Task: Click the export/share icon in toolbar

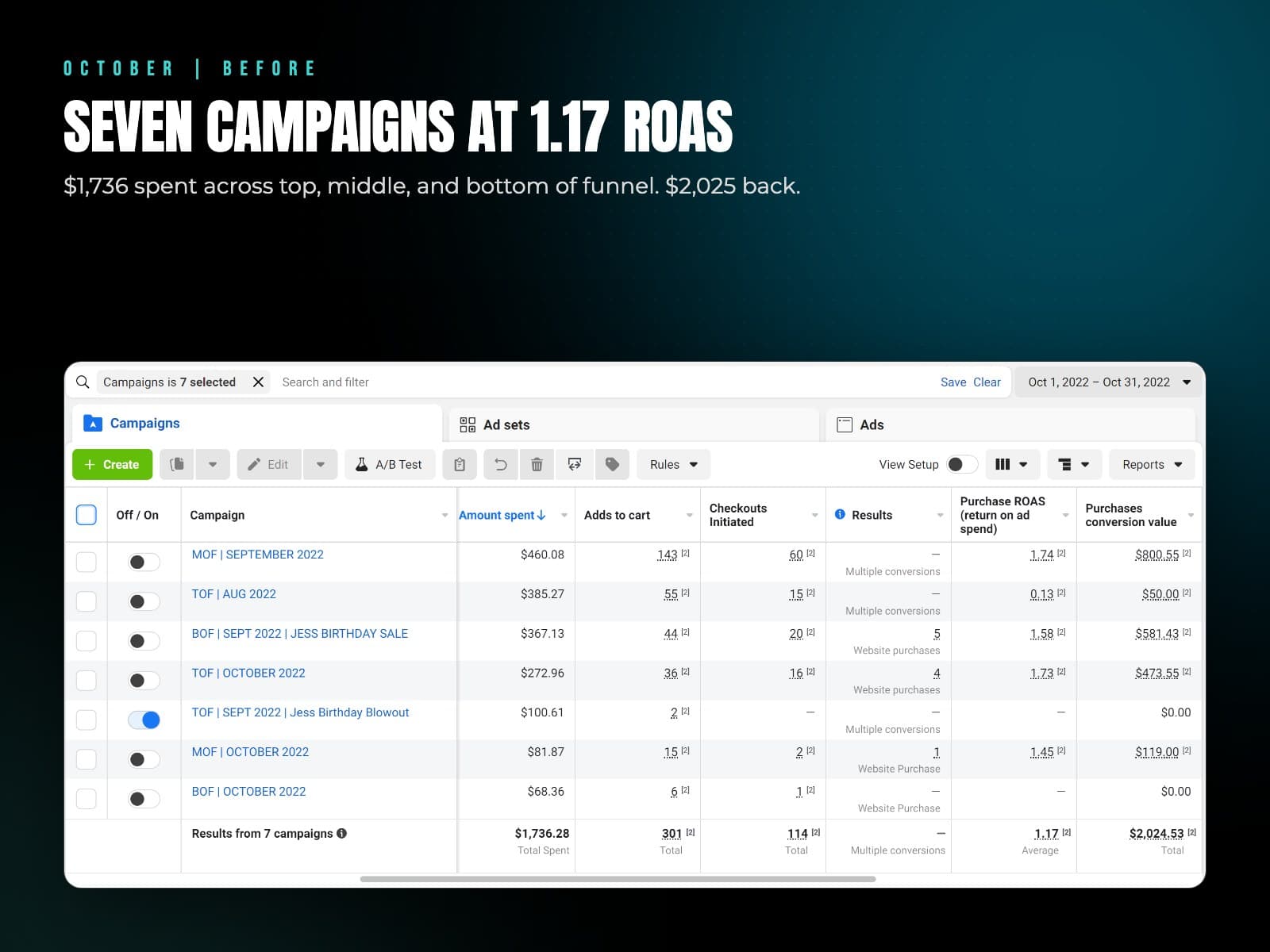Action: [575, 465]
